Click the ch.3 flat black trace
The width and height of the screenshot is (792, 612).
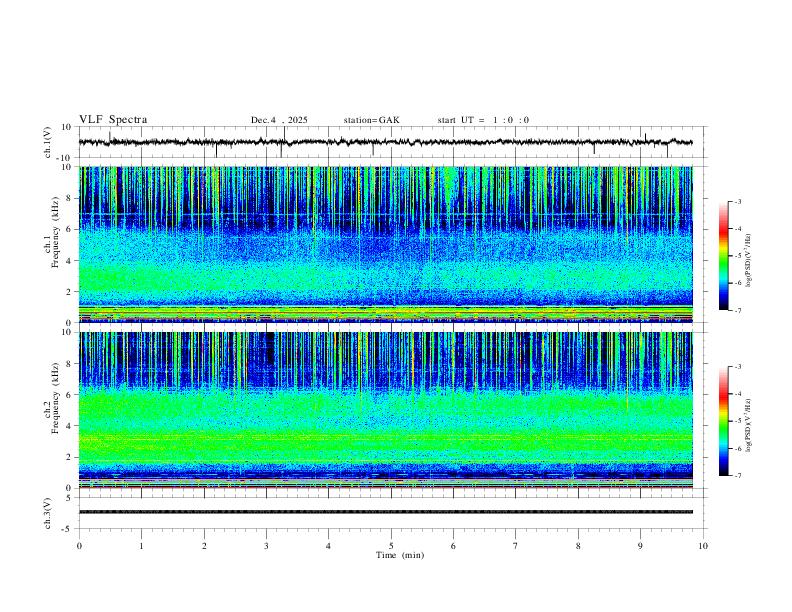pyautogui.click(x=385, y=512)
